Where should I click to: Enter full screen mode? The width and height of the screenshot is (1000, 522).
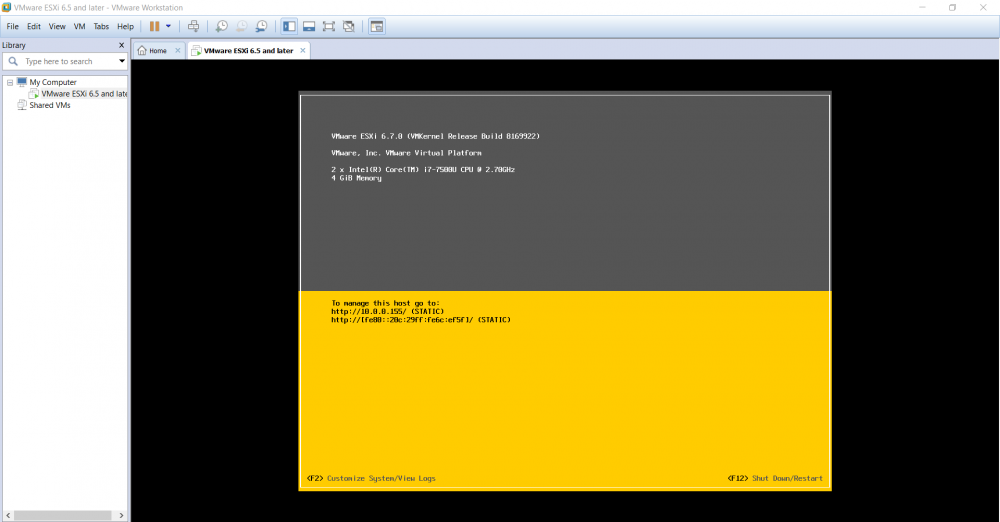tap(328, 26)
